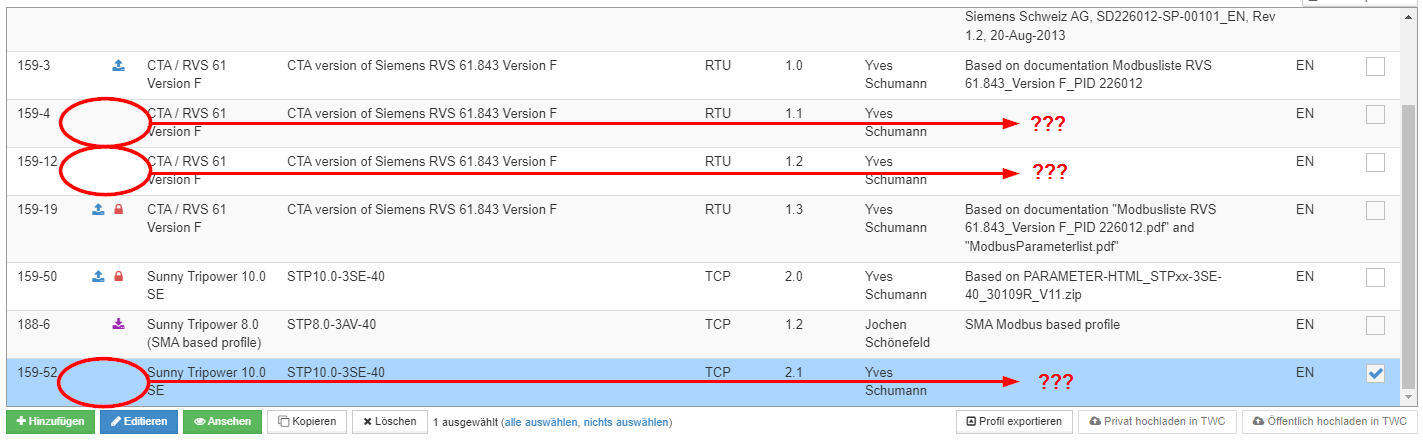Screen dimensions: 1423x441
Task: Uncheck the selected row 159-52 checkbox
Action: (1375, 373)
